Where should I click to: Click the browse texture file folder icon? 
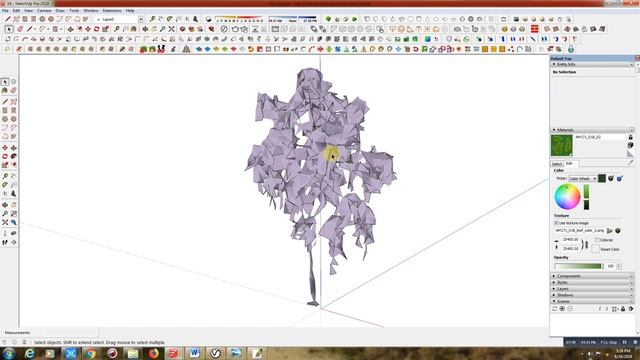click(610, 231)
